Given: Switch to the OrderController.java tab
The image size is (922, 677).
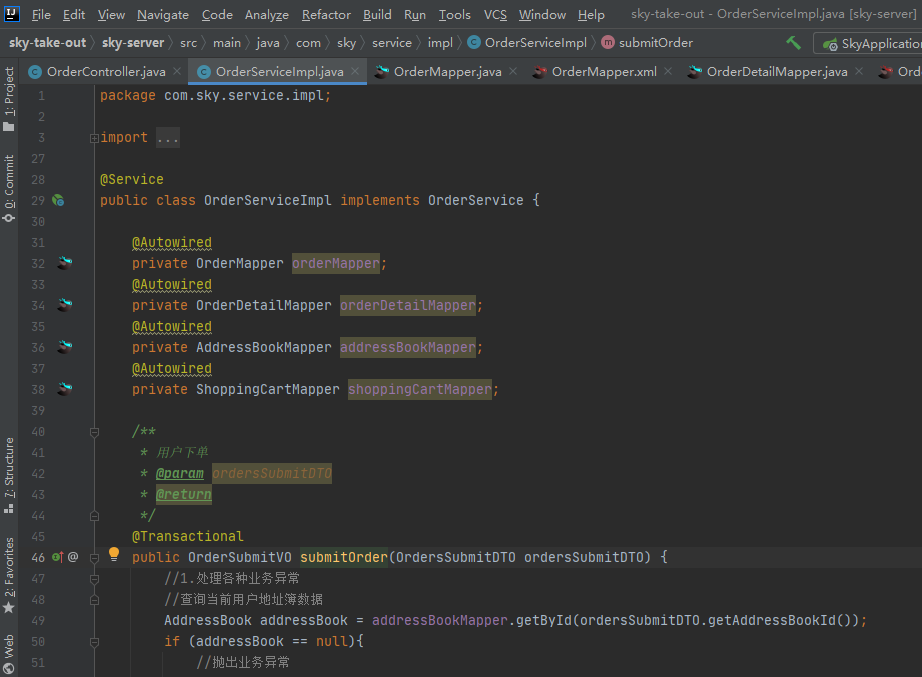Looking at the screenshot, I should click(106, 72).
